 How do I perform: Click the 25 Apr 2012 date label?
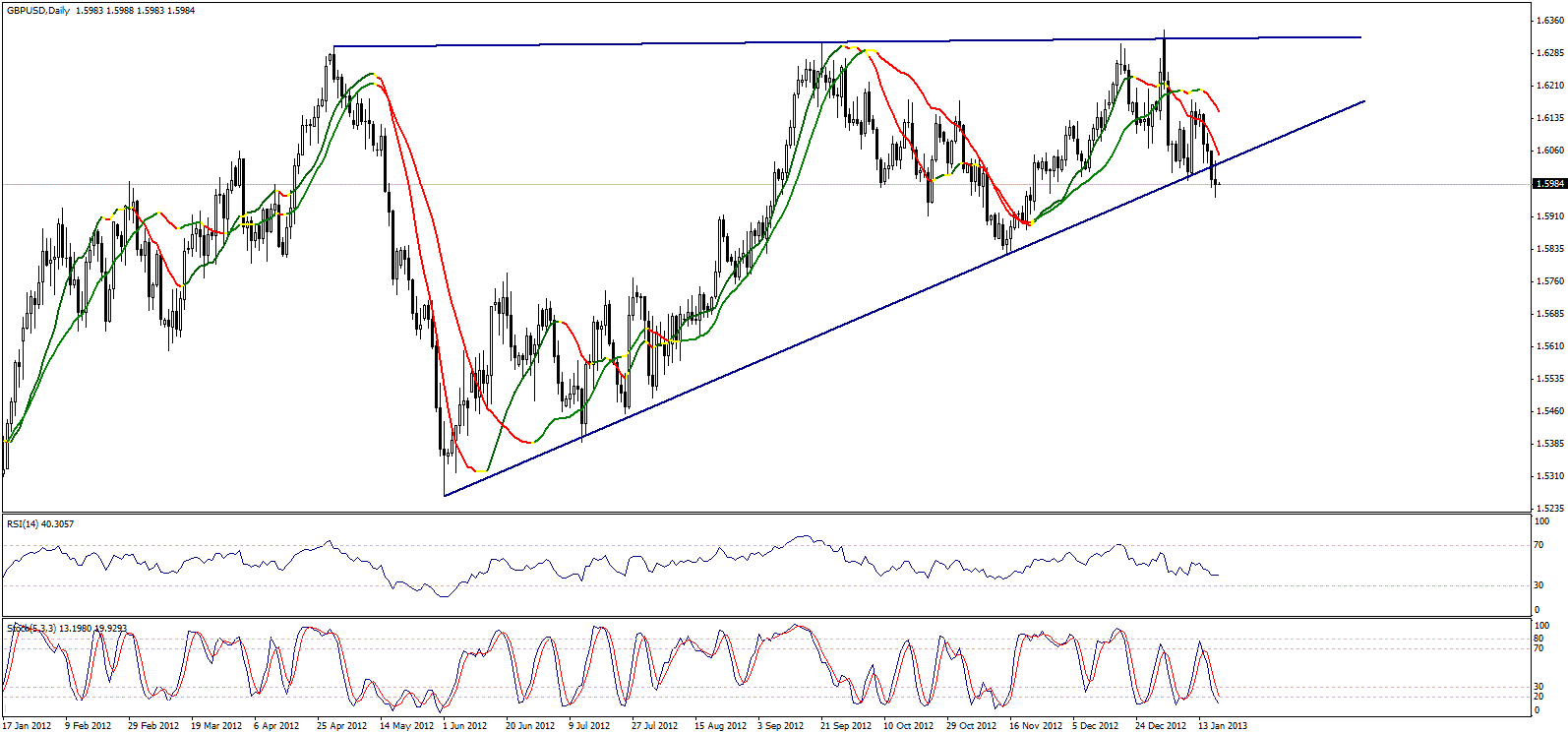(x=342, y=726)
